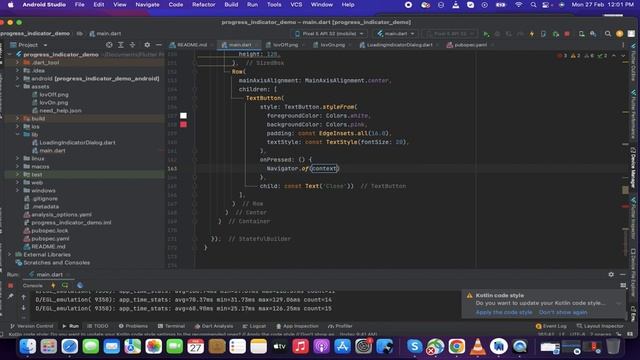This screenshot has height=360, width=640.
Task: Click 'Apply the code style' link
Action: coord(504,312)
